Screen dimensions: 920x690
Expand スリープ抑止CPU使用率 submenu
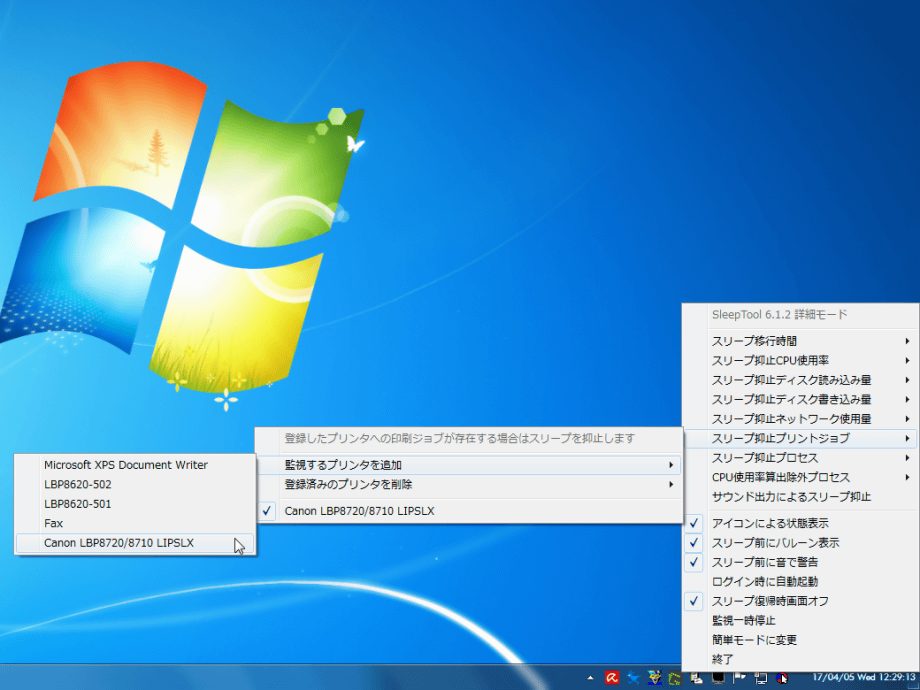point(800,360)
